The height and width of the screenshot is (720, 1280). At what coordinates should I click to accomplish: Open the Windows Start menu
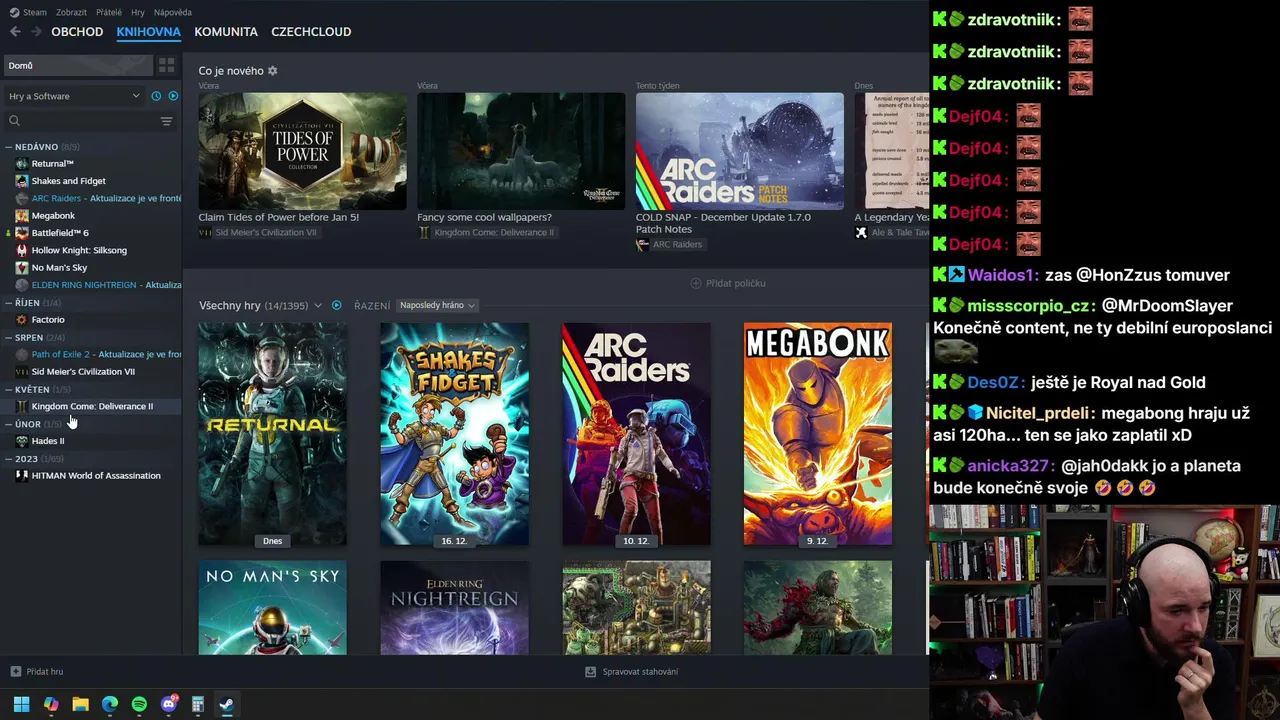click(x=22, y=704)
